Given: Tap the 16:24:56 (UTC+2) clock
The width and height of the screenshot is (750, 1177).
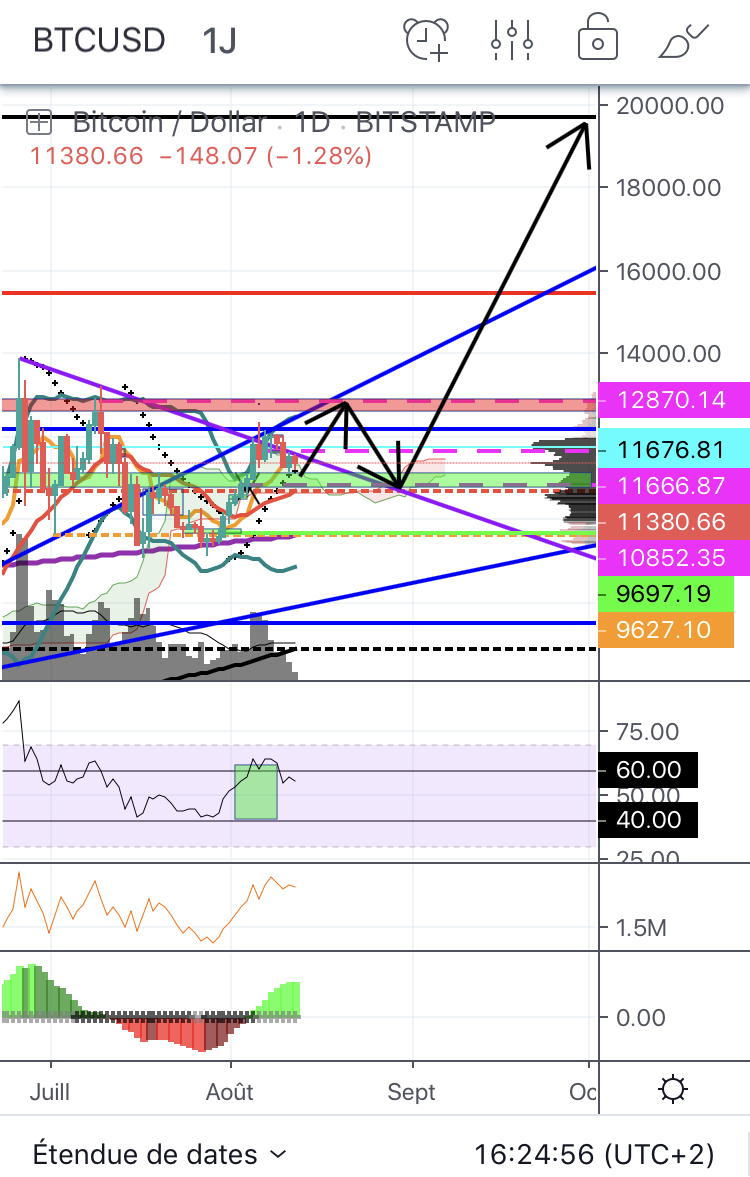Looking at the screenshot, I should coord(594,1154).
